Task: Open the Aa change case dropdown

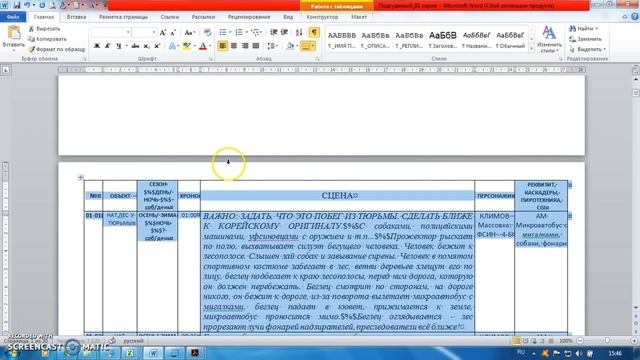Action: click(189, 33)
